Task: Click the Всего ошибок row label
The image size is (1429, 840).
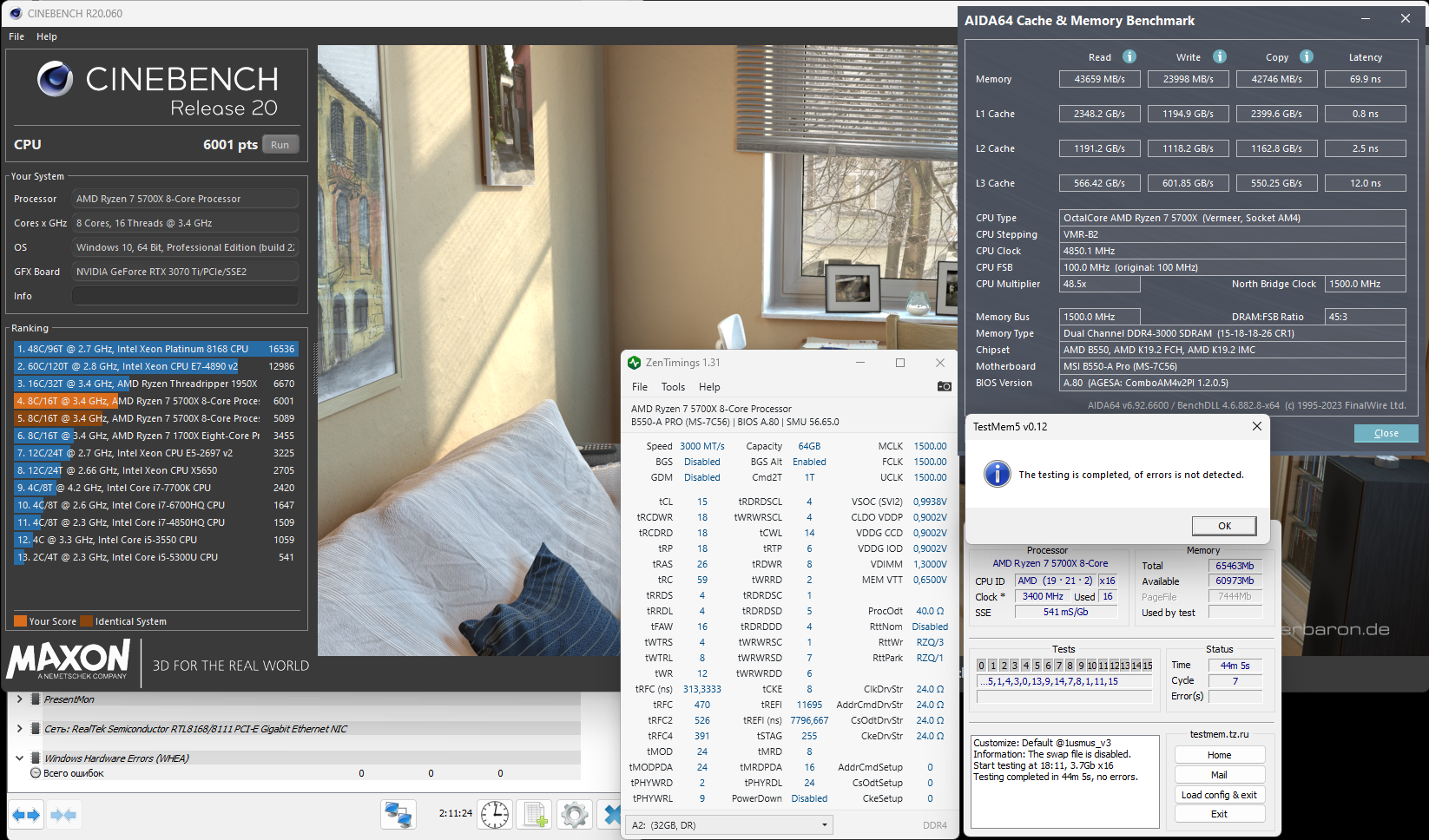Action: pos(74,773)
